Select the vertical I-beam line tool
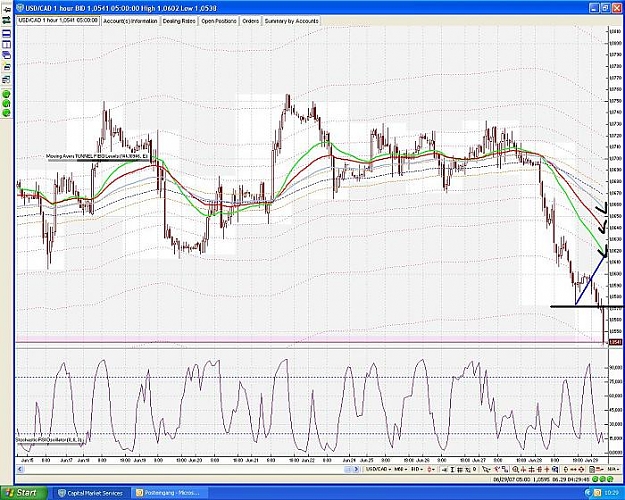Viewport: 625px width, 500px height. (452, 469)
